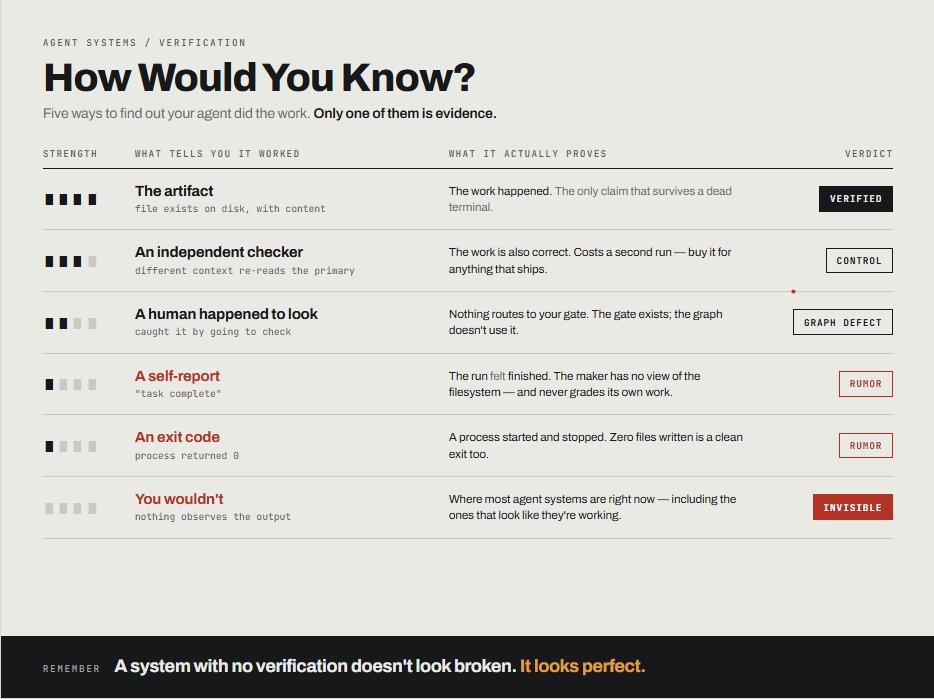The image size is (934, 699).
Task: Click the CONTROL verdict badge
Action: [x=859, y=260]
